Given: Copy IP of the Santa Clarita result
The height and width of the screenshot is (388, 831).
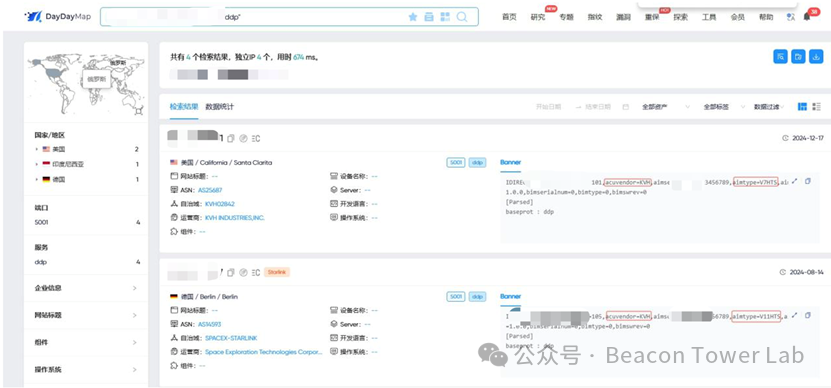Looking at the screenshot, I should (x=231, y=138).
